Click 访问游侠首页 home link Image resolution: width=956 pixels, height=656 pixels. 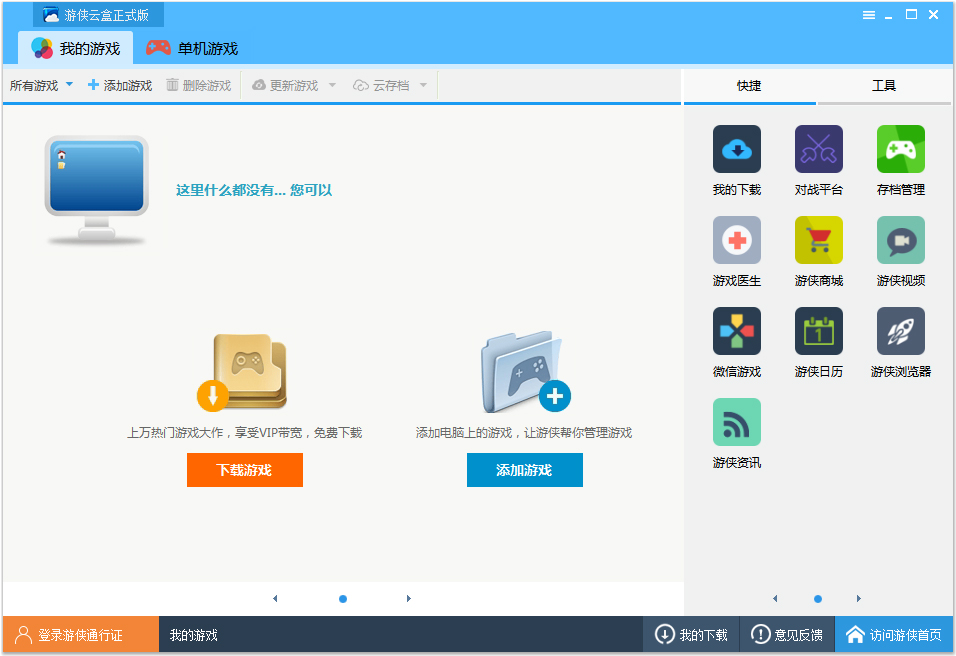[x=894, y=635]
